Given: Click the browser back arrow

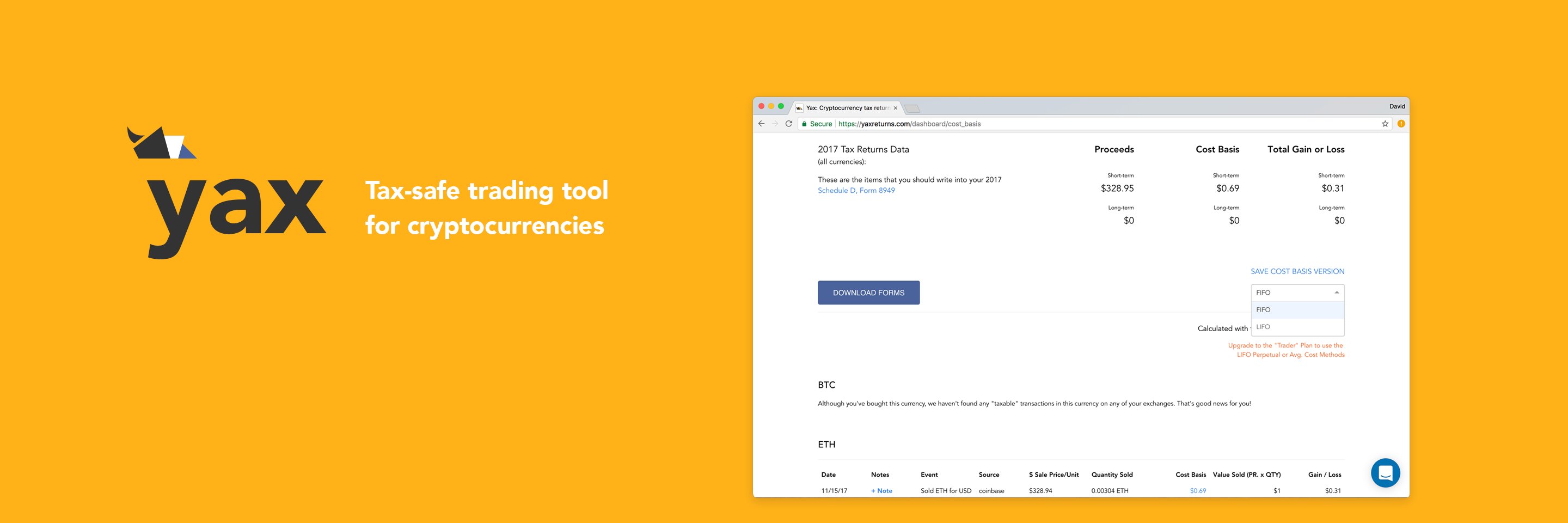Looking at the screenshot, I should pos(761,124).
